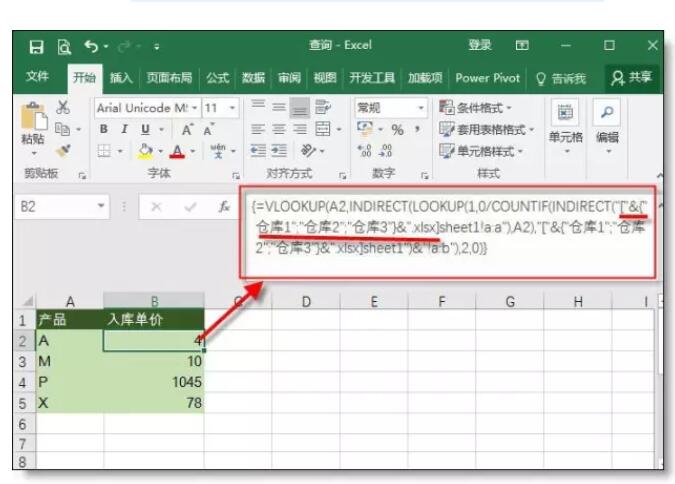Image resolution: width=675 pixels, height=484 pixels.
Task: Toggle wrap text icon
Action: tap(322, 107)
